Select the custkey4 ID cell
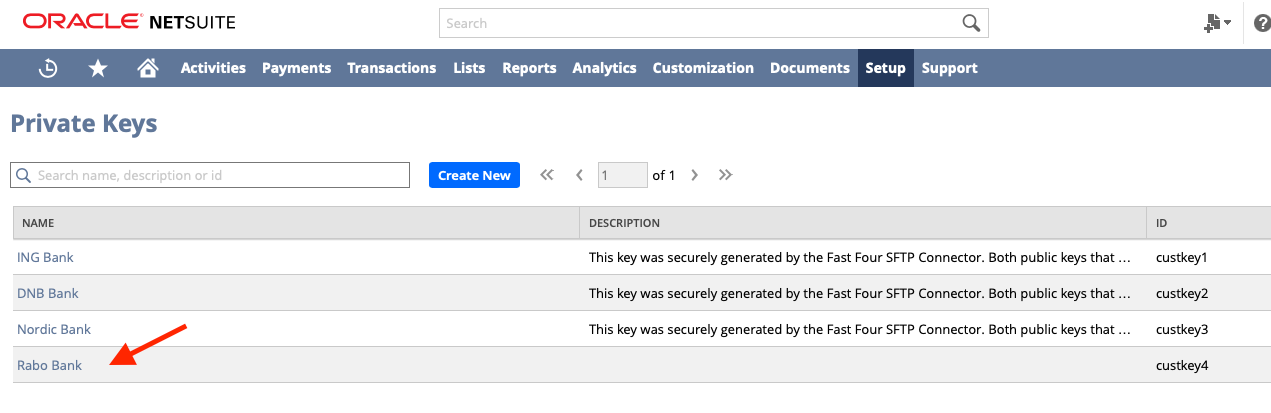Screen dimensions: 1271x413 click(x=1182, y=365)
